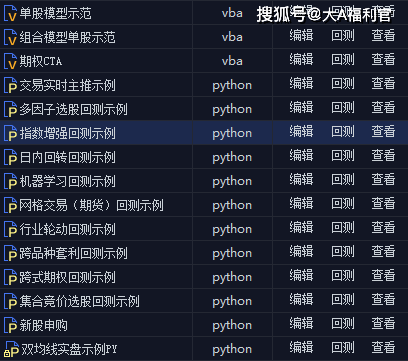Screen dimensions: 408x361
Task: Click 回测 for 跨式期权回测示例
Action: coord(343,275)
